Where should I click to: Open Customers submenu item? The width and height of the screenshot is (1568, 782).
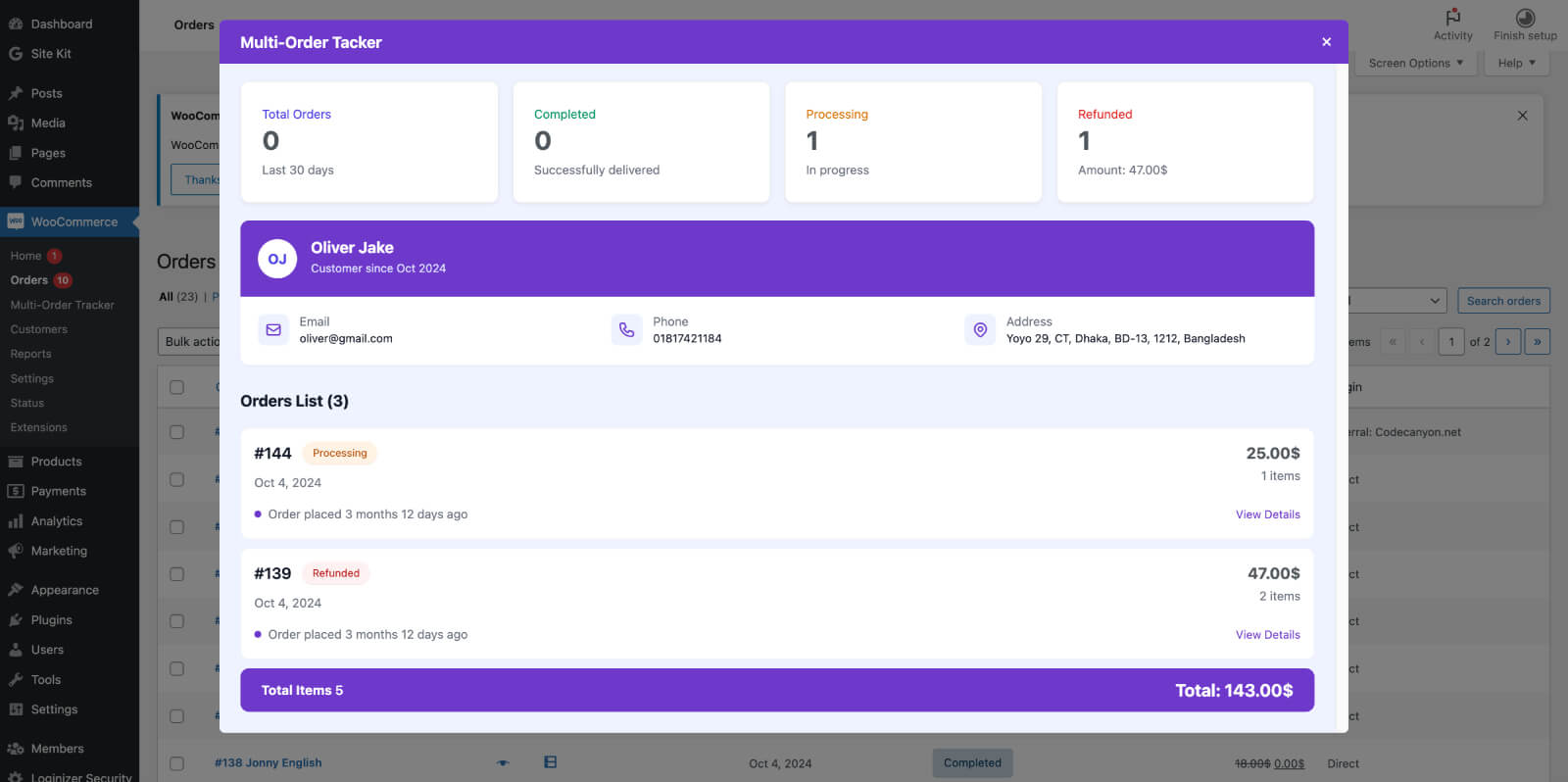click(38, 329)
